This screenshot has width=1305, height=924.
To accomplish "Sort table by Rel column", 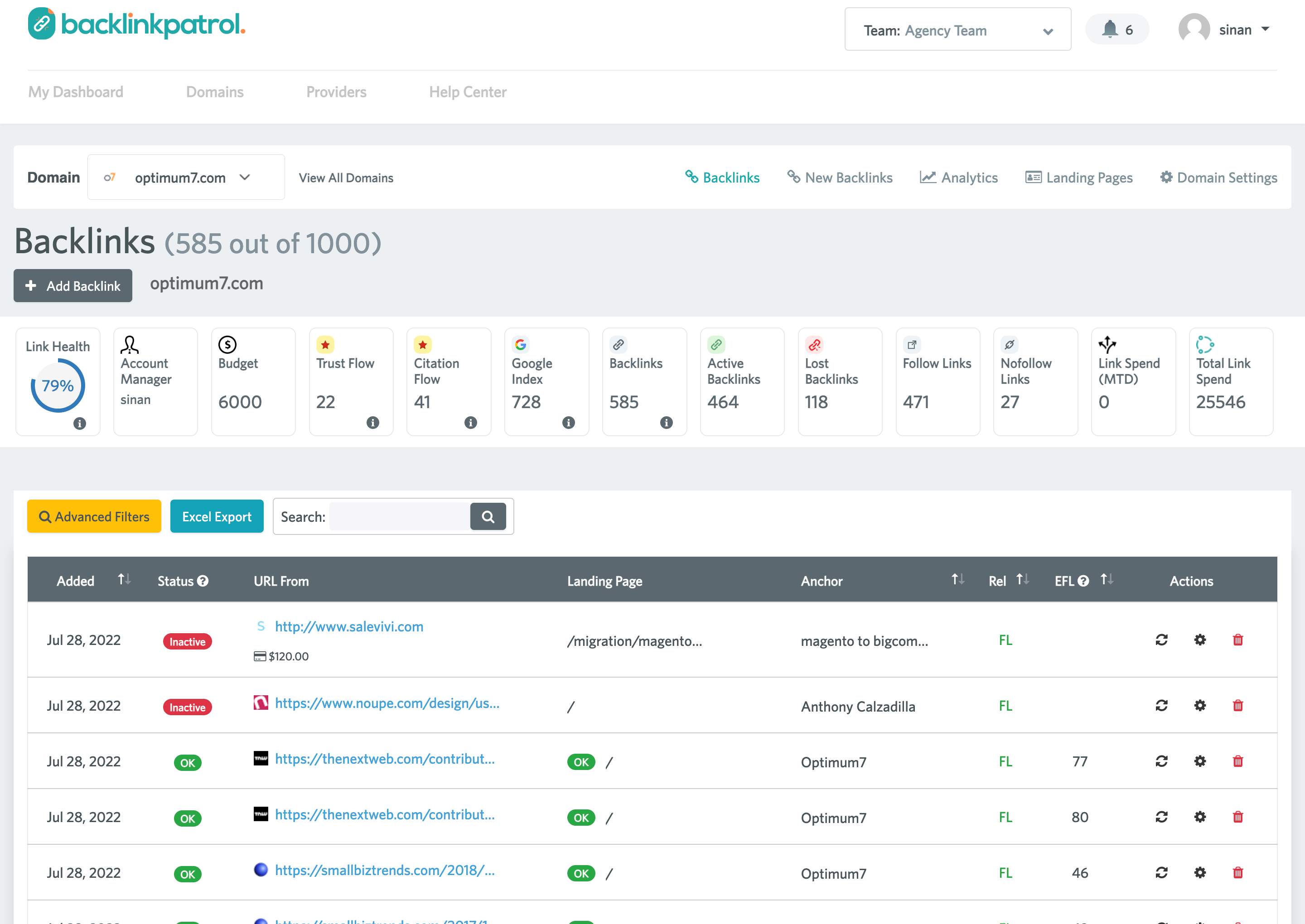I will (1023, 580).
